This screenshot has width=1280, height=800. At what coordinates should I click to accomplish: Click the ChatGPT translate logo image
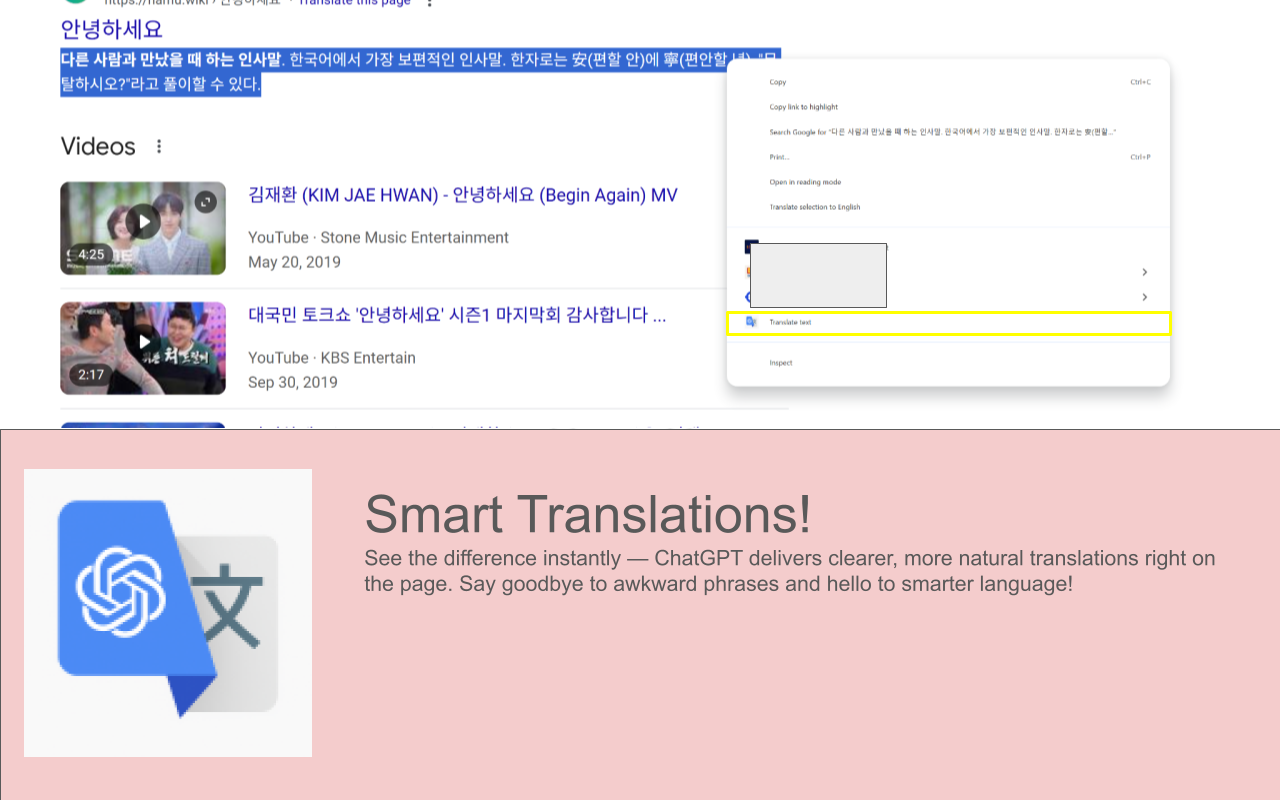tap(168, 613)
